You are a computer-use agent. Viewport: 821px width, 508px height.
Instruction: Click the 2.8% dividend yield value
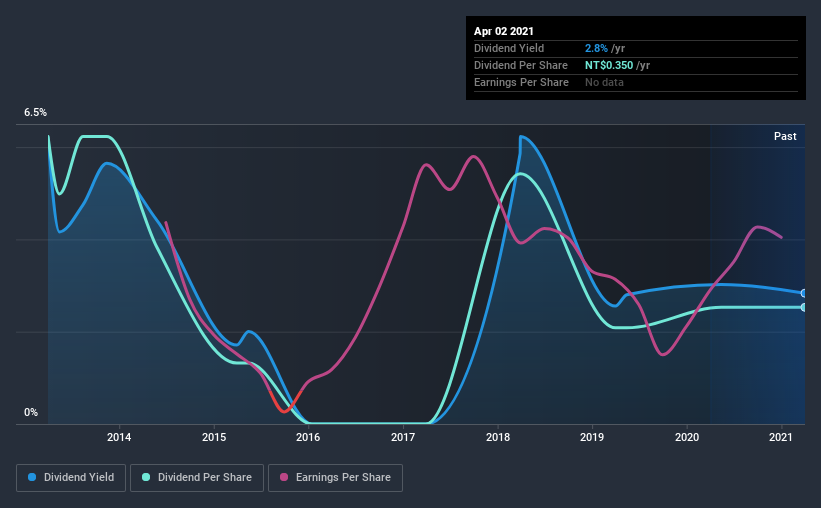(x=596, y=49)
